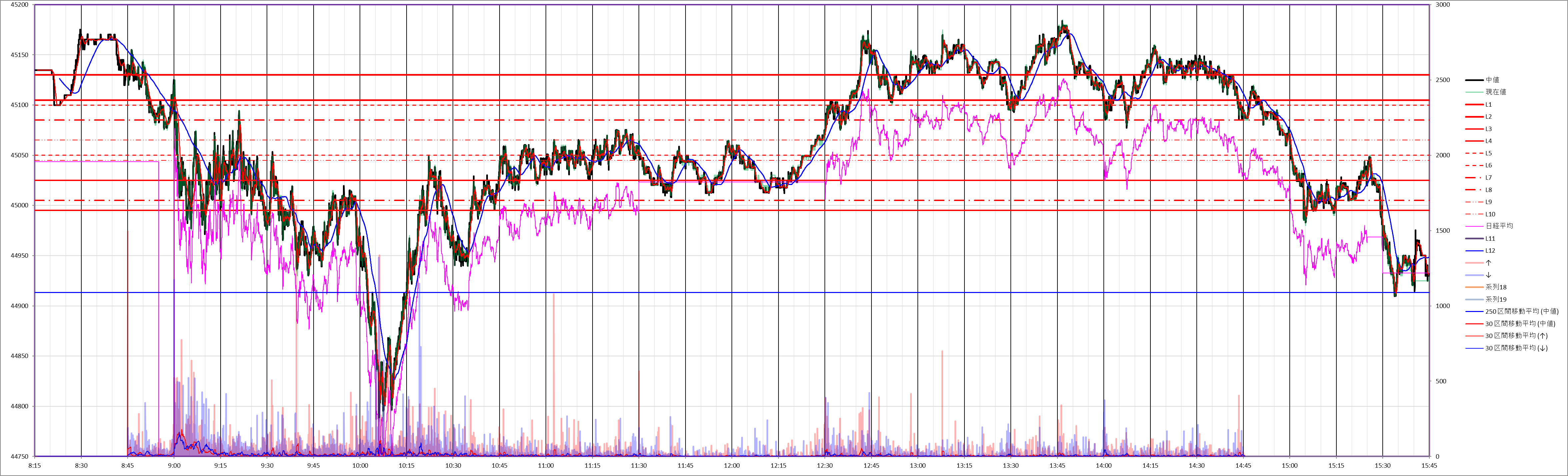The height and width of the screenshot is (476, 1568).
Task: Click the L12 blue legend entry
Action: click(x=1489, y=251)
